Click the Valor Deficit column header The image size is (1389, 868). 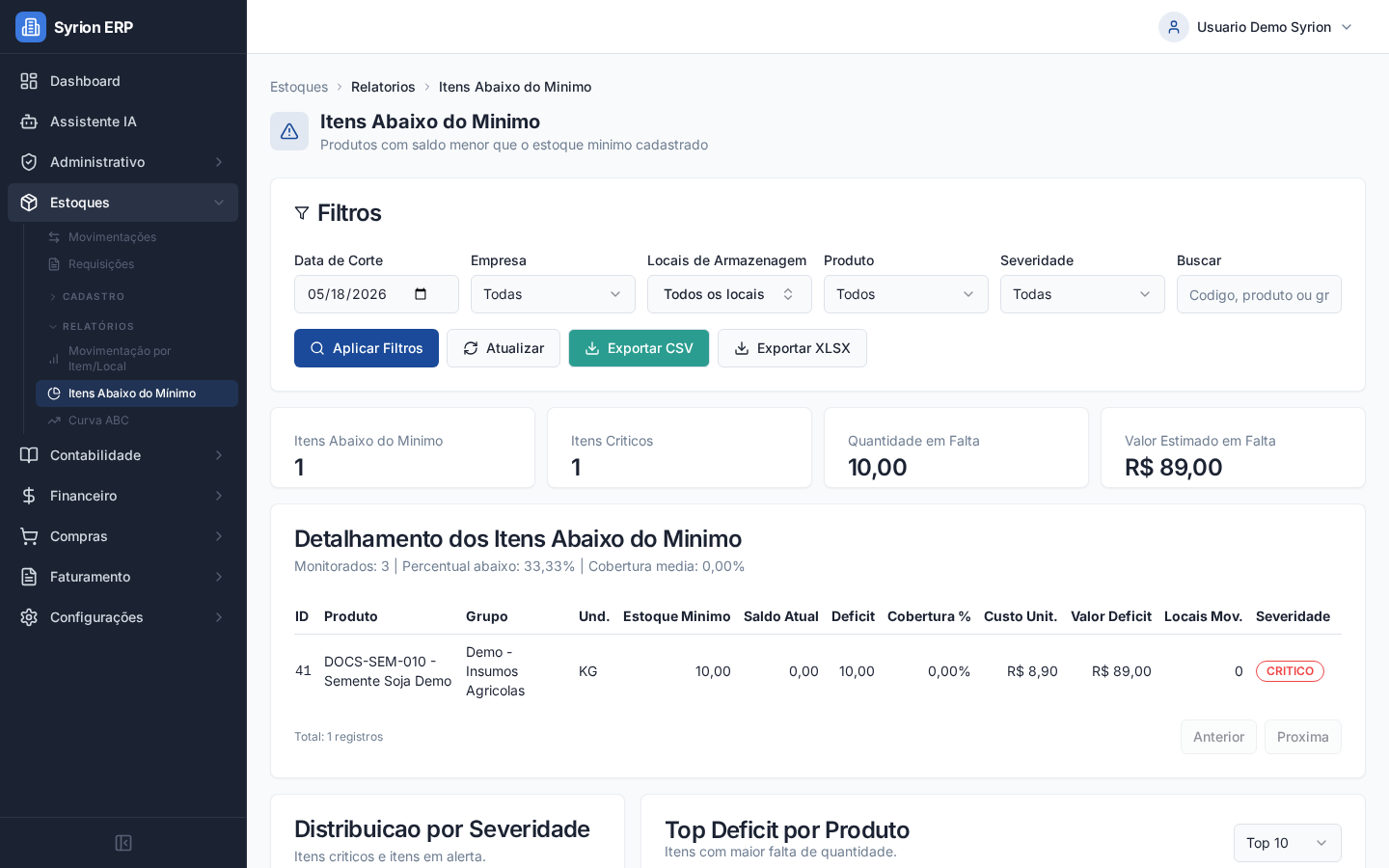tap(1111, 616)
